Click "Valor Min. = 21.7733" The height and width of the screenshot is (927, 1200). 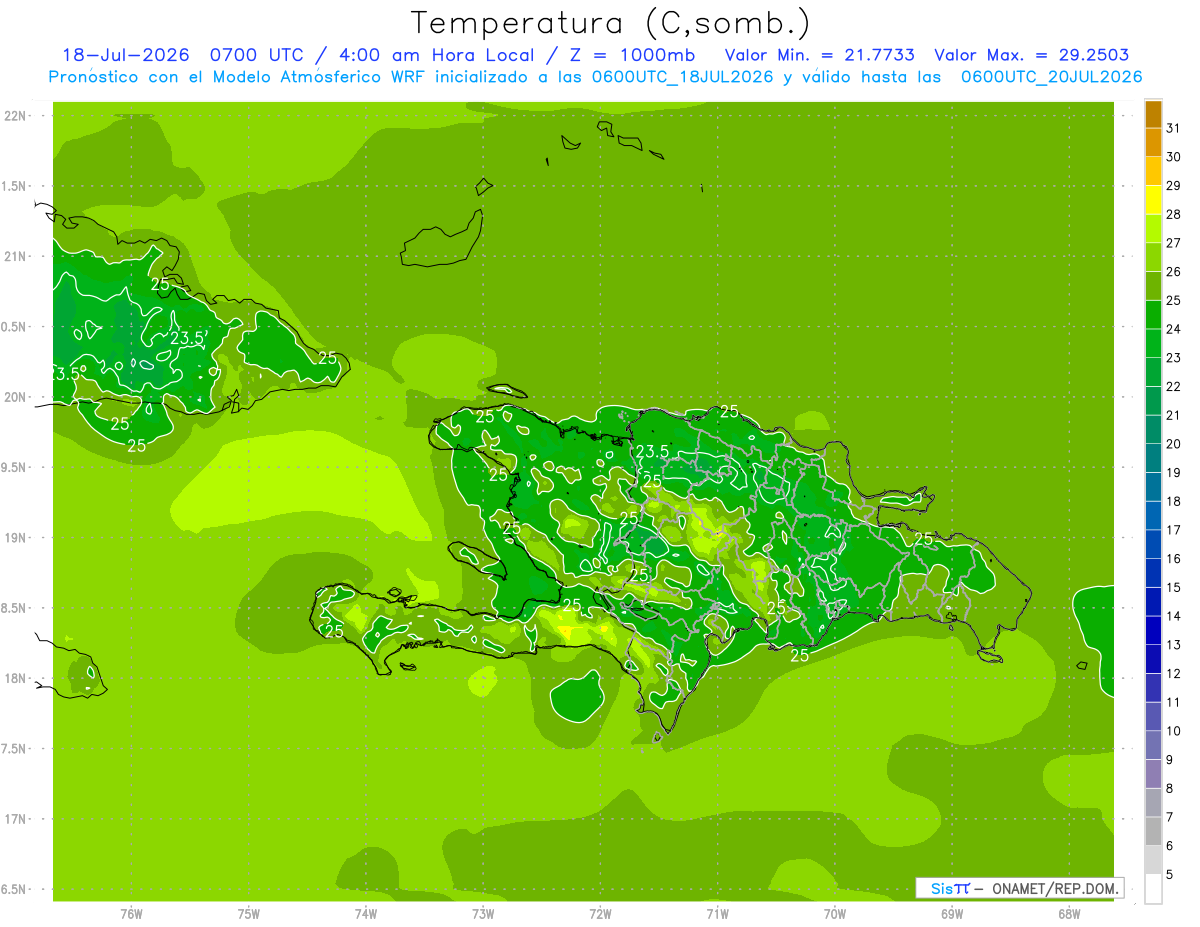[820, 55]
